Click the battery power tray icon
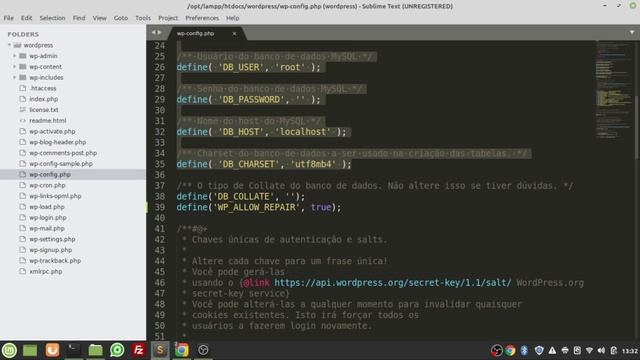 click(613, 350)
